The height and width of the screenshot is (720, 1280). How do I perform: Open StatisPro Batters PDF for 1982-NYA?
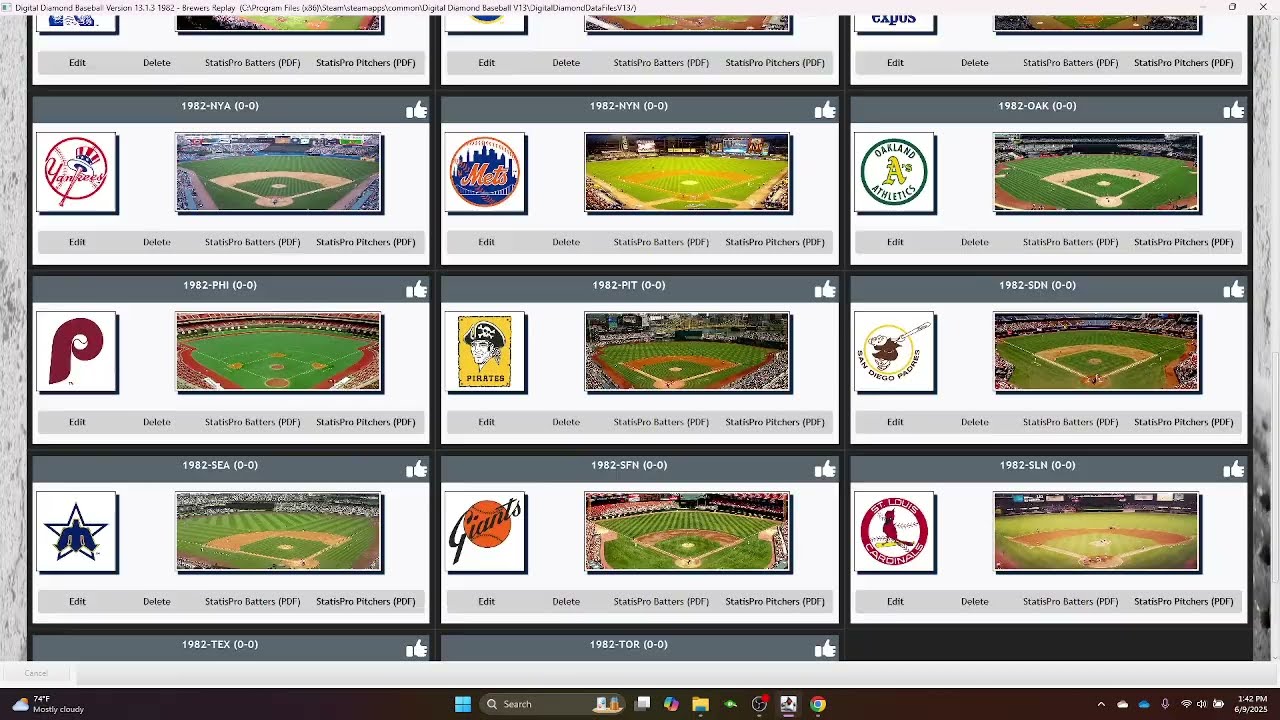click(x=252, y=242)
